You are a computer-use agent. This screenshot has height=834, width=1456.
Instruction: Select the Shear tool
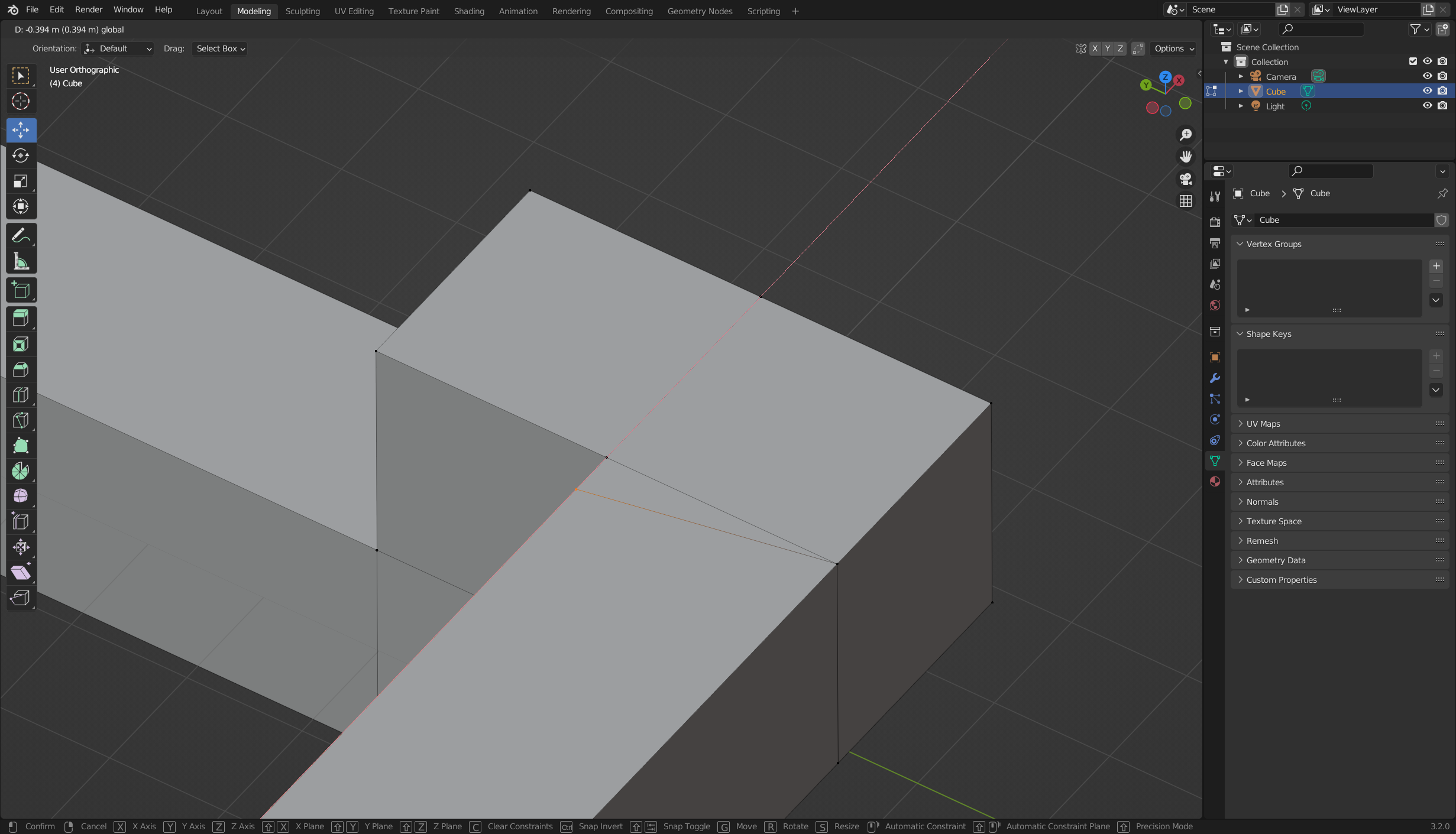[x=21, y=573]
